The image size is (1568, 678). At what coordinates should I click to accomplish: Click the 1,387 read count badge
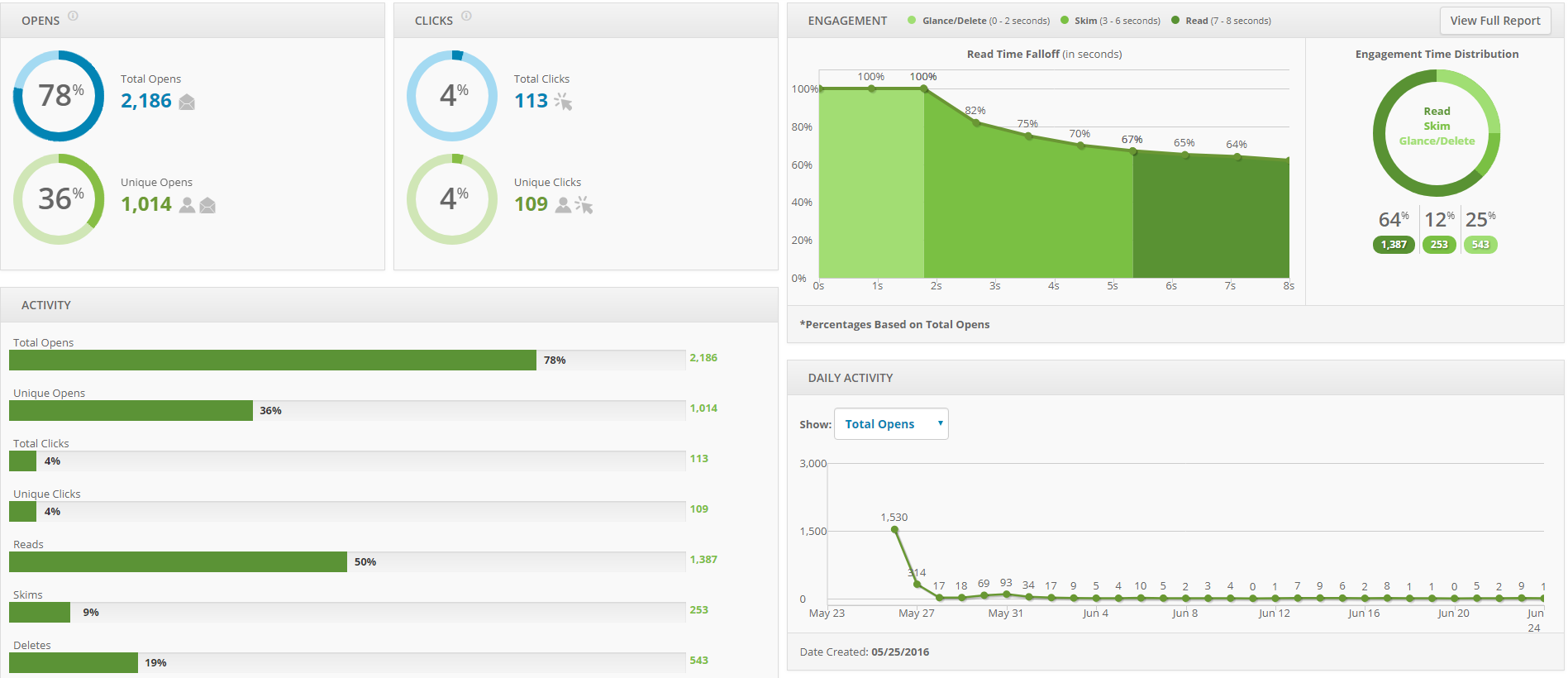1394,245
